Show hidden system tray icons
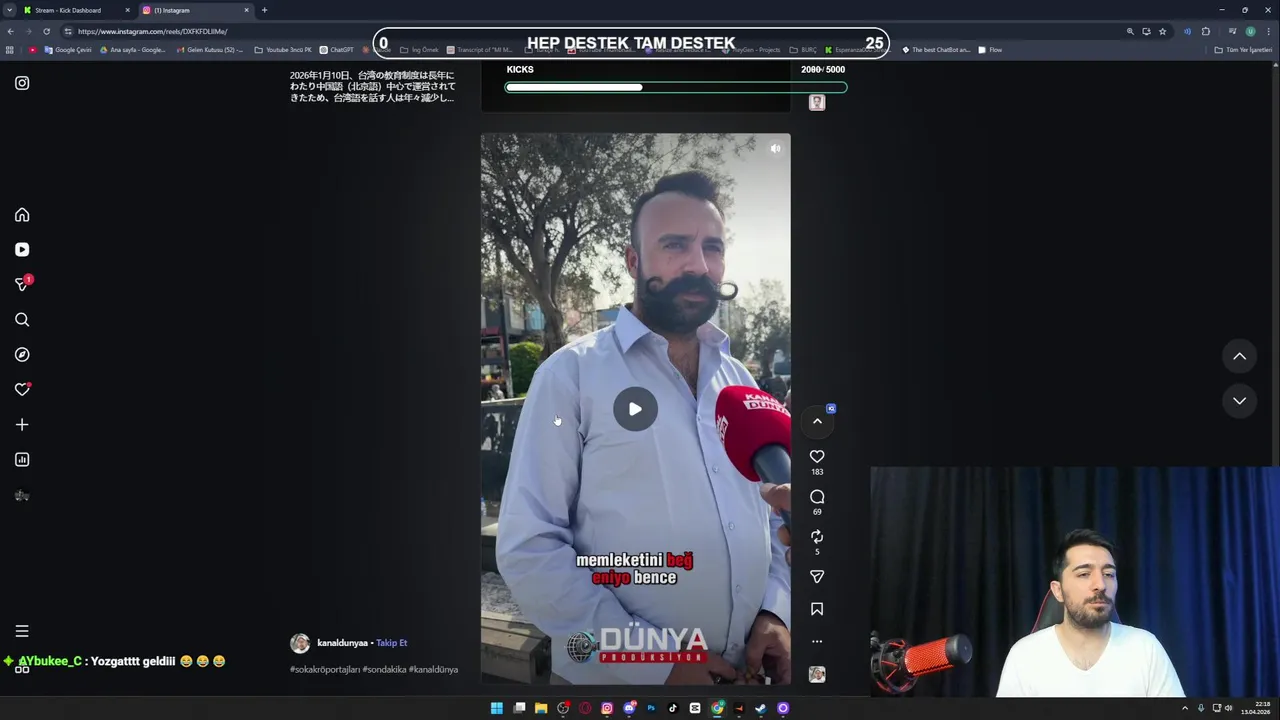Screen dimensions: 1280x720 pos(1185,708)
